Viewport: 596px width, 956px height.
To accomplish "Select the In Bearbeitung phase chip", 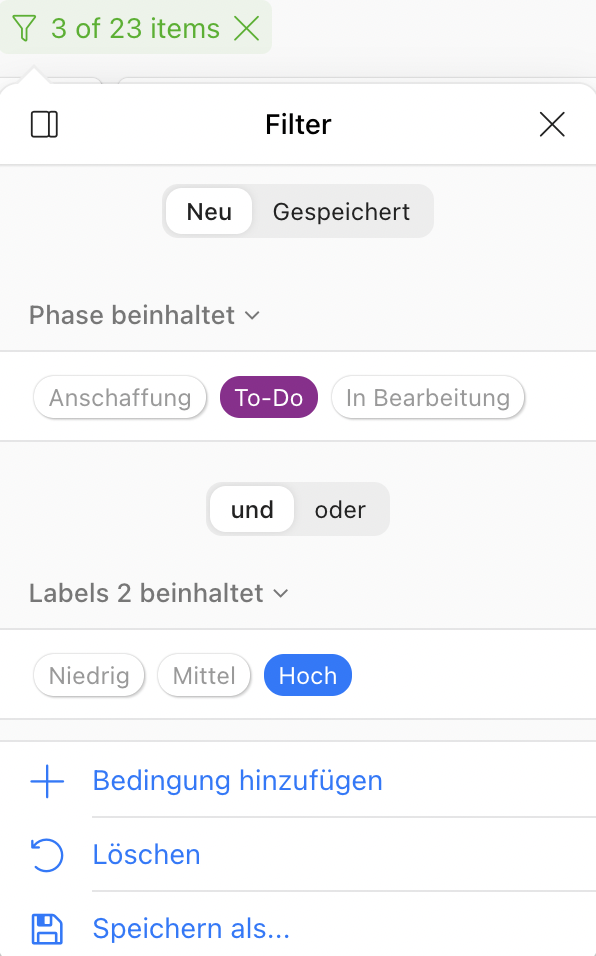I will tap(428, 397).
